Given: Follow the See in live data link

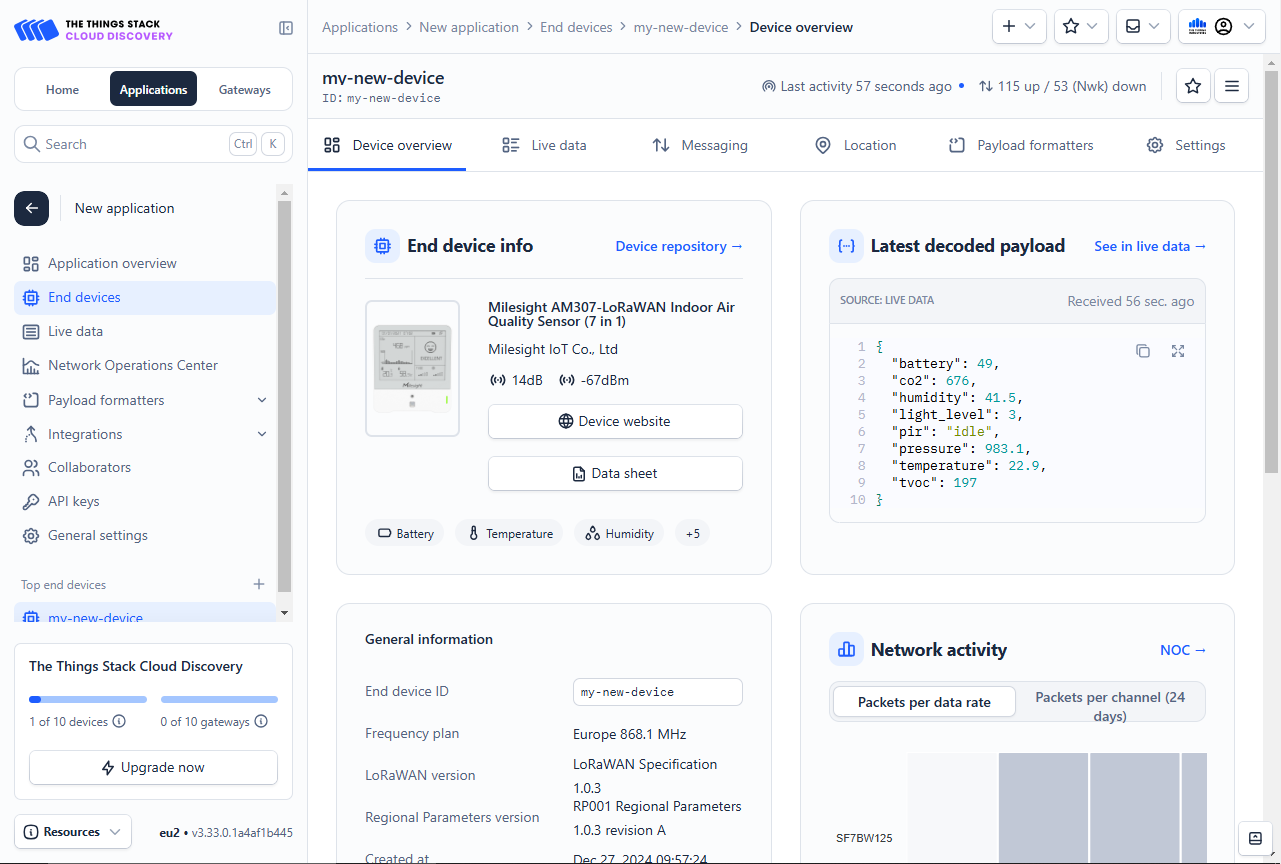Looking at the screenshot, I should point(1150,246).
